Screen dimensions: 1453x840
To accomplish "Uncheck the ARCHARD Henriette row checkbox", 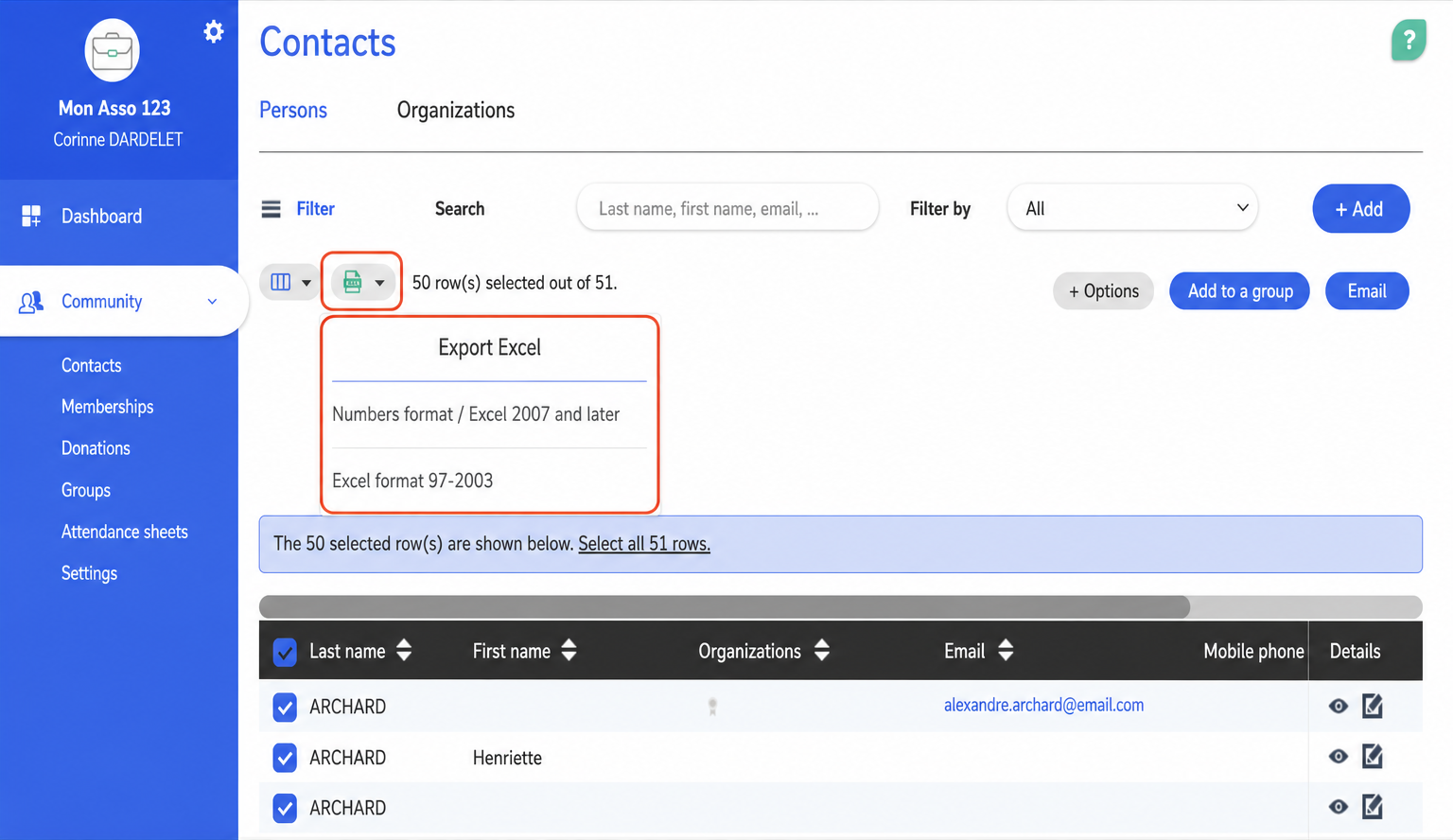I will click(x=285, y=757).
